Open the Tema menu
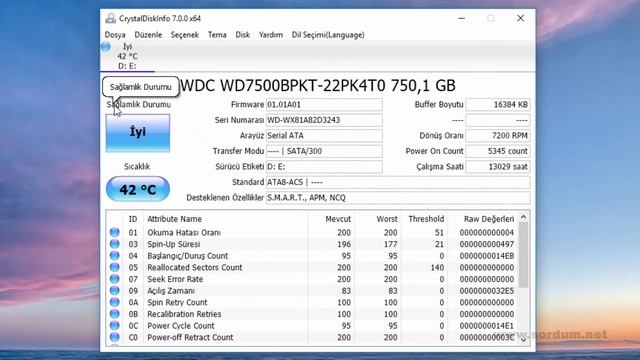 217,35
